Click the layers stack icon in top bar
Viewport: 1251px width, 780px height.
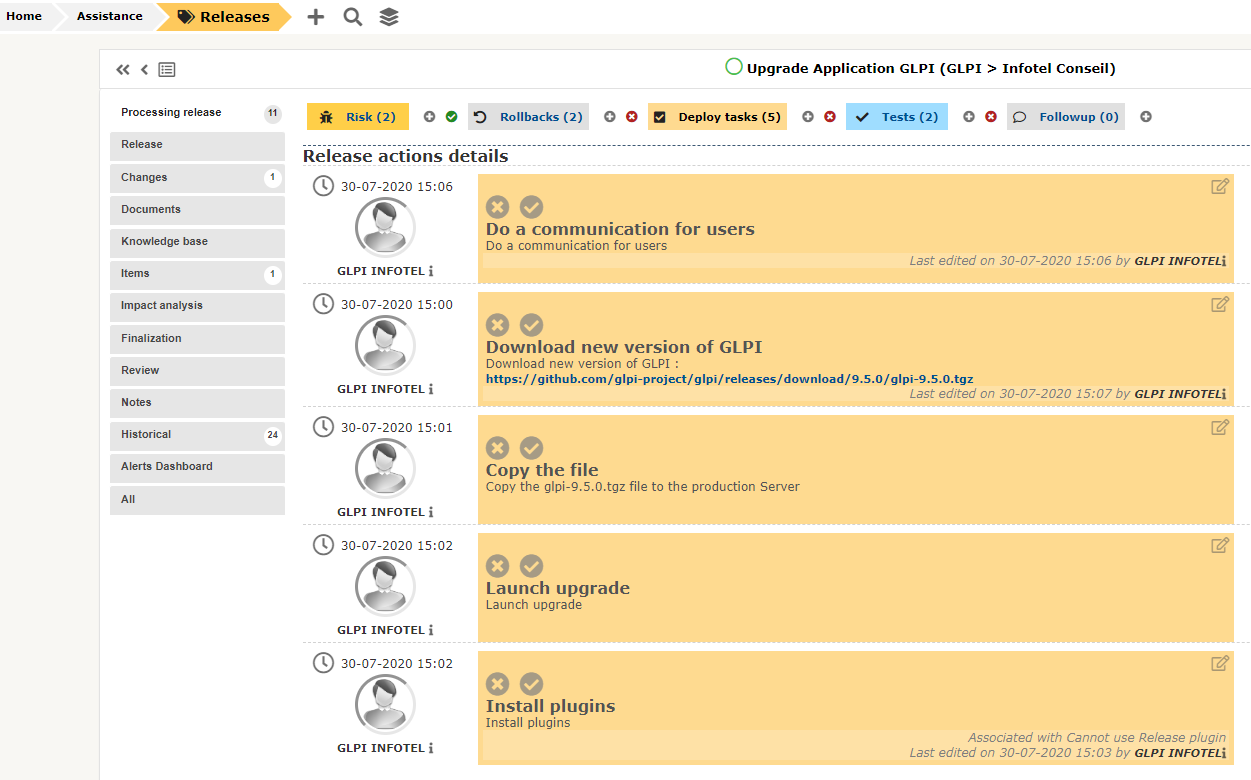pos(389,17)
